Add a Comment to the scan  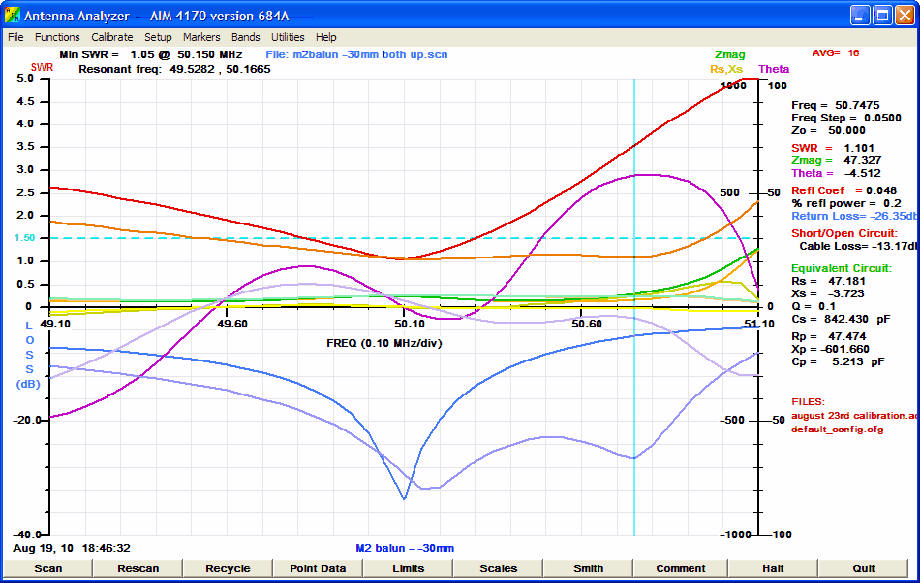681,568
